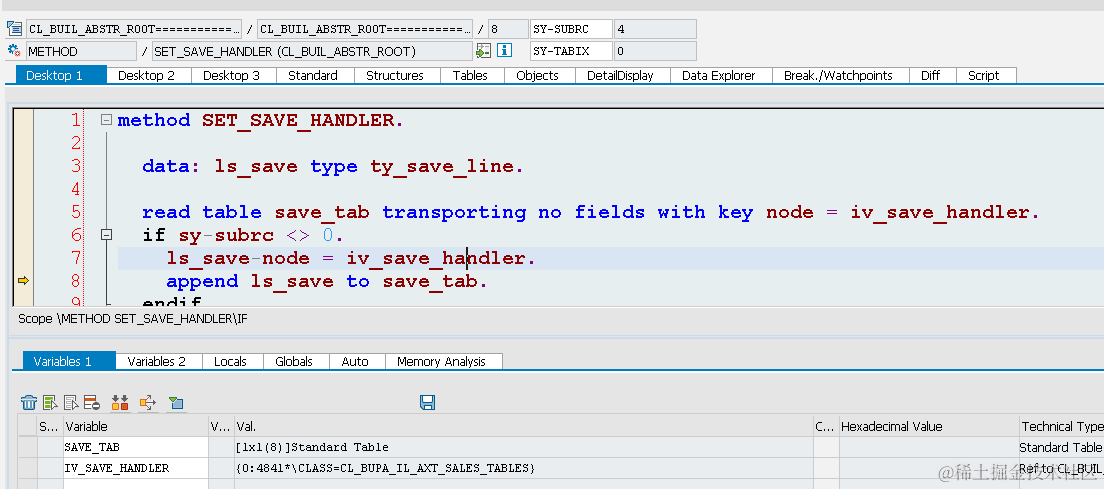Open the Diff tab
Image resolution: width=1104 pixels, height=489 pixels.
tap(931, 75)
